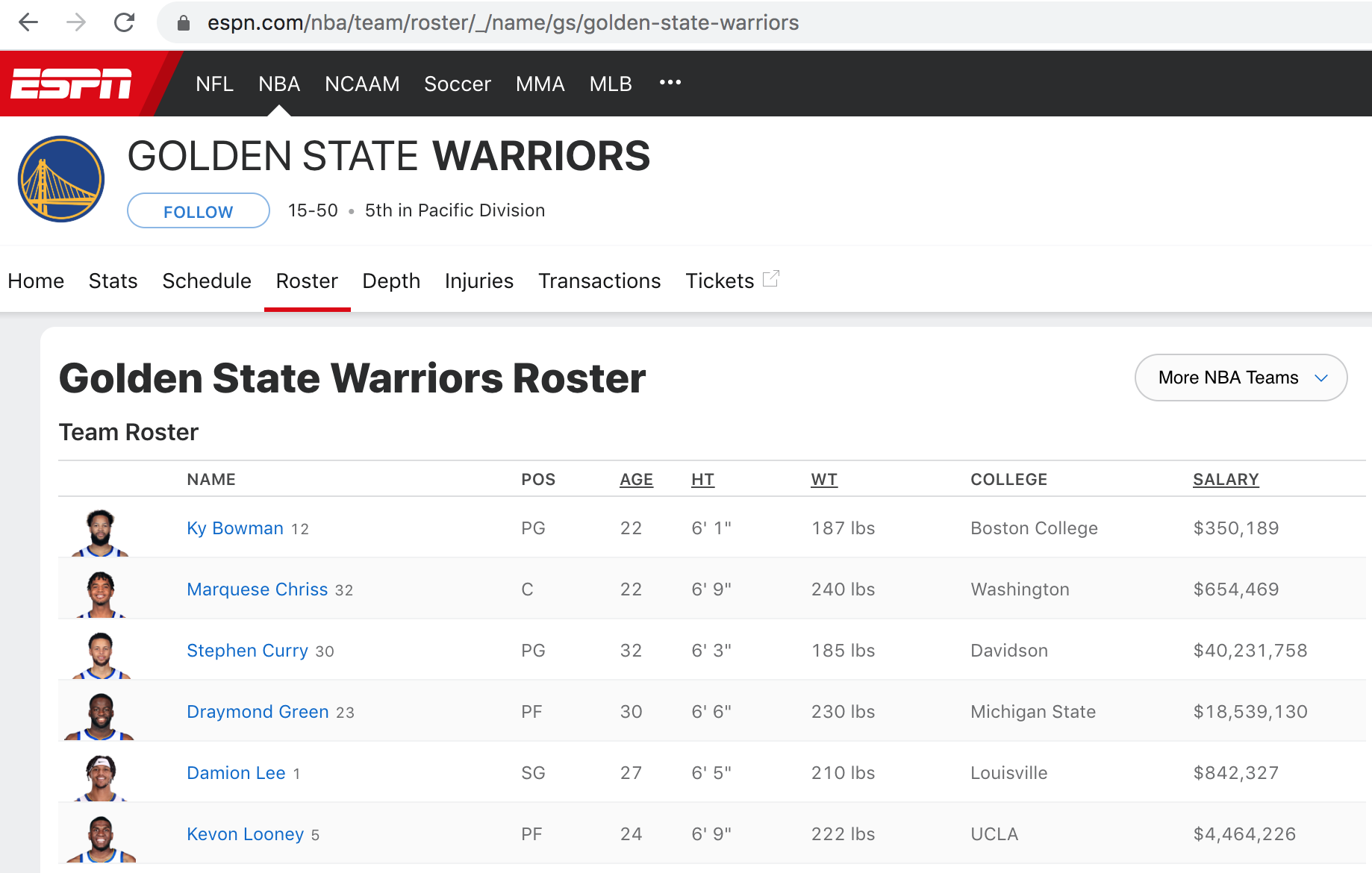Click Stephen Curry's salary $40,231,758
Image resolution: width=1372 pixels, height=873 pixels.
(x=1250, y=651)
